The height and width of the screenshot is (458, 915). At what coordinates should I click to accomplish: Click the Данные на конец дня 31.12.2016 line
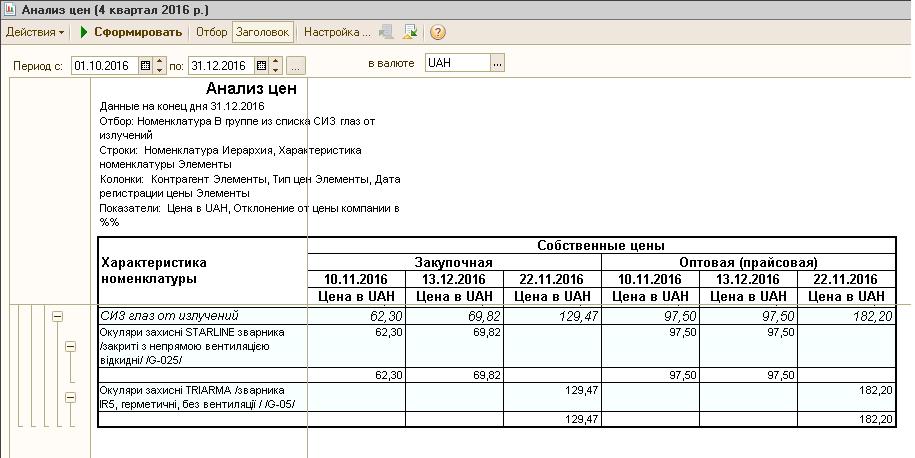182,106
